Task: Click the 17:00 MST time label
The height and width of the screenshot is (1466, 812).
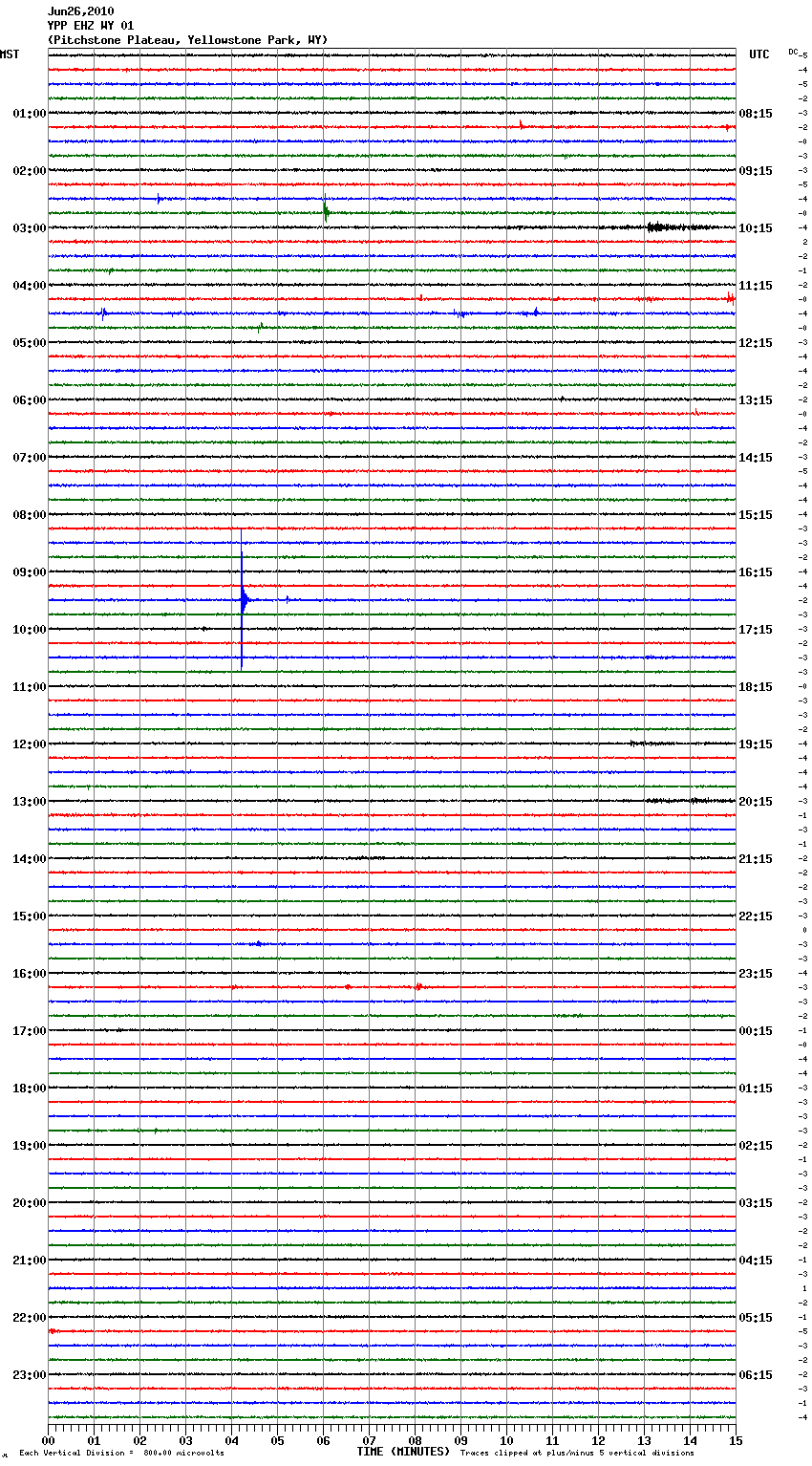Action: tap(29, 1031)
